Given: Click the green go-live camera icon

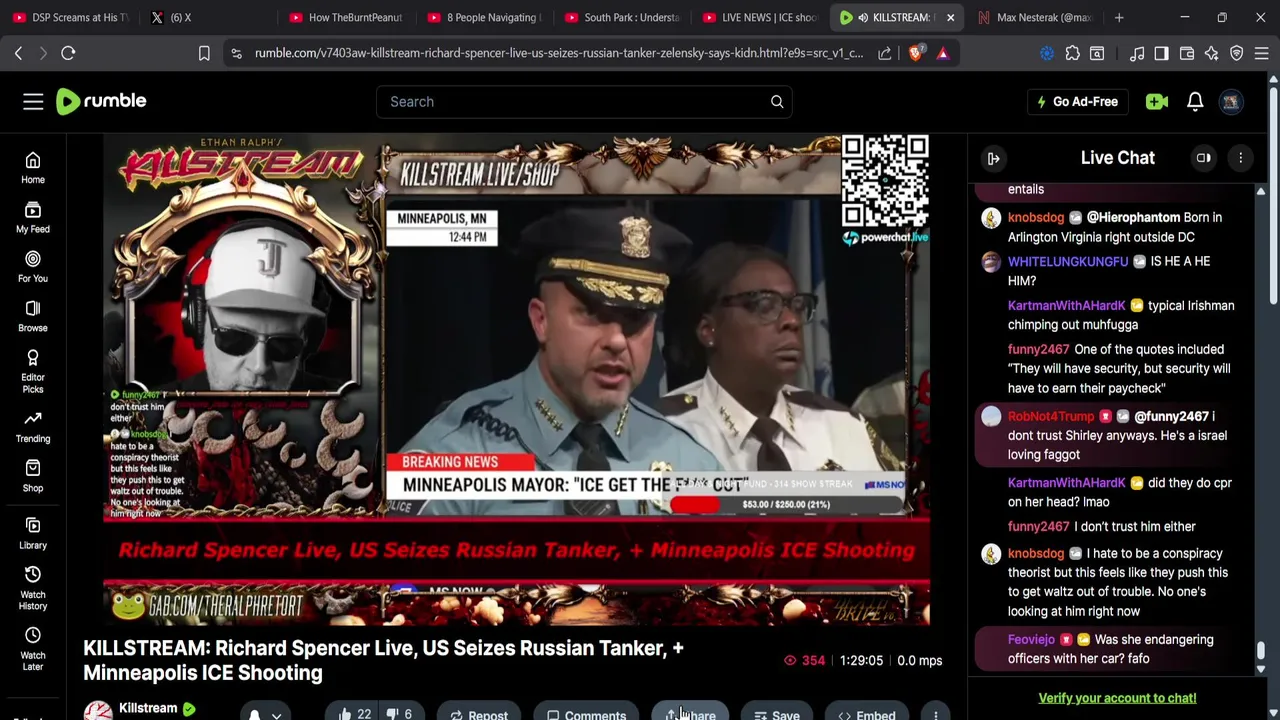Looking at the screenshot, I should 1157,101.
